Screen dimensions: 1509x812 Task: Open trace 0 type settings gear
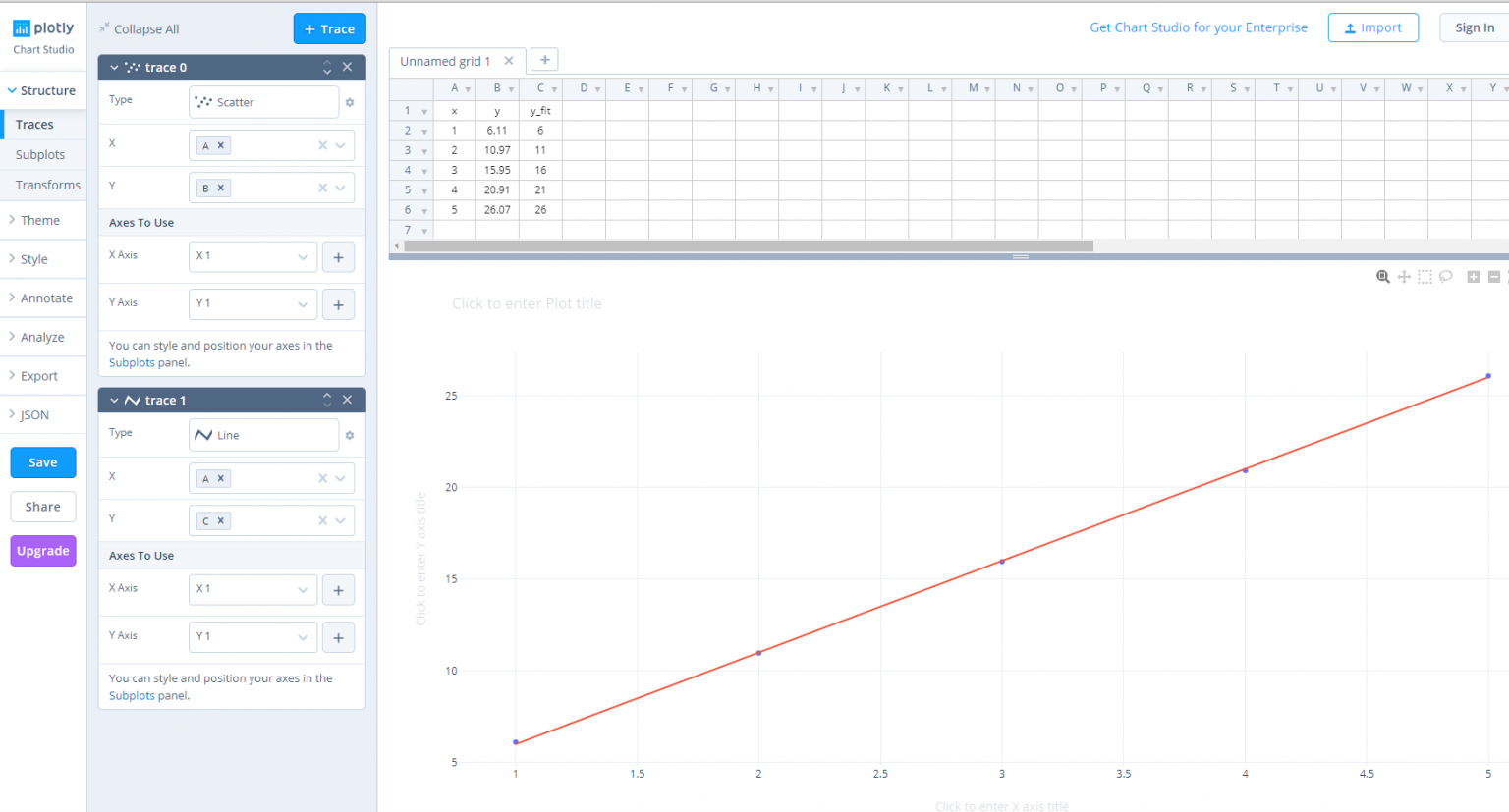coord(350,102)
